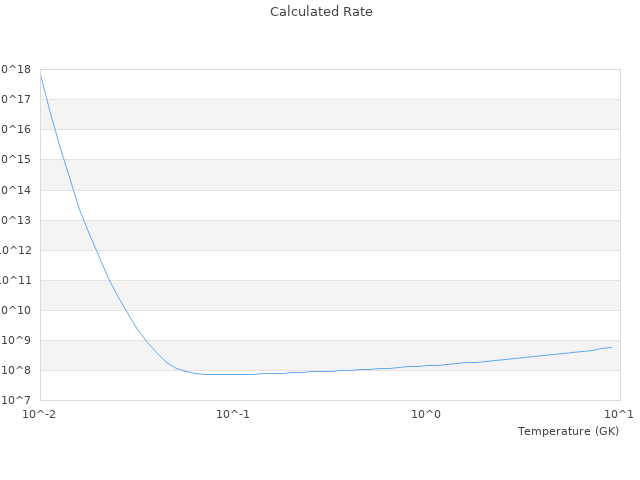Image resolution: width=640 pixels, height=480 pixels.
Task: Select the 10^15 y-axis tick label
Action: (17, 159)
